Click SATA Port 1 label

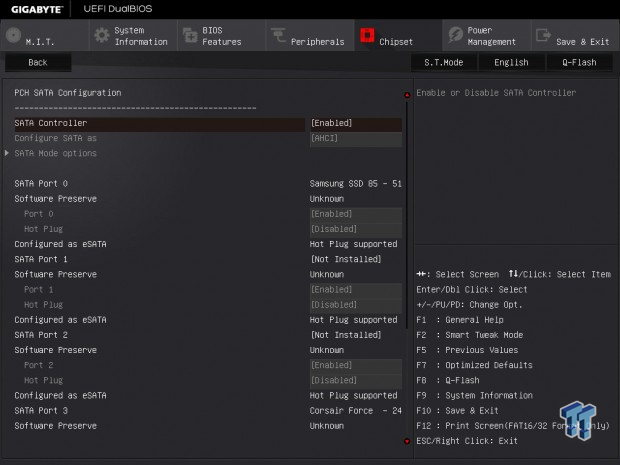click(x=41, y=259)
